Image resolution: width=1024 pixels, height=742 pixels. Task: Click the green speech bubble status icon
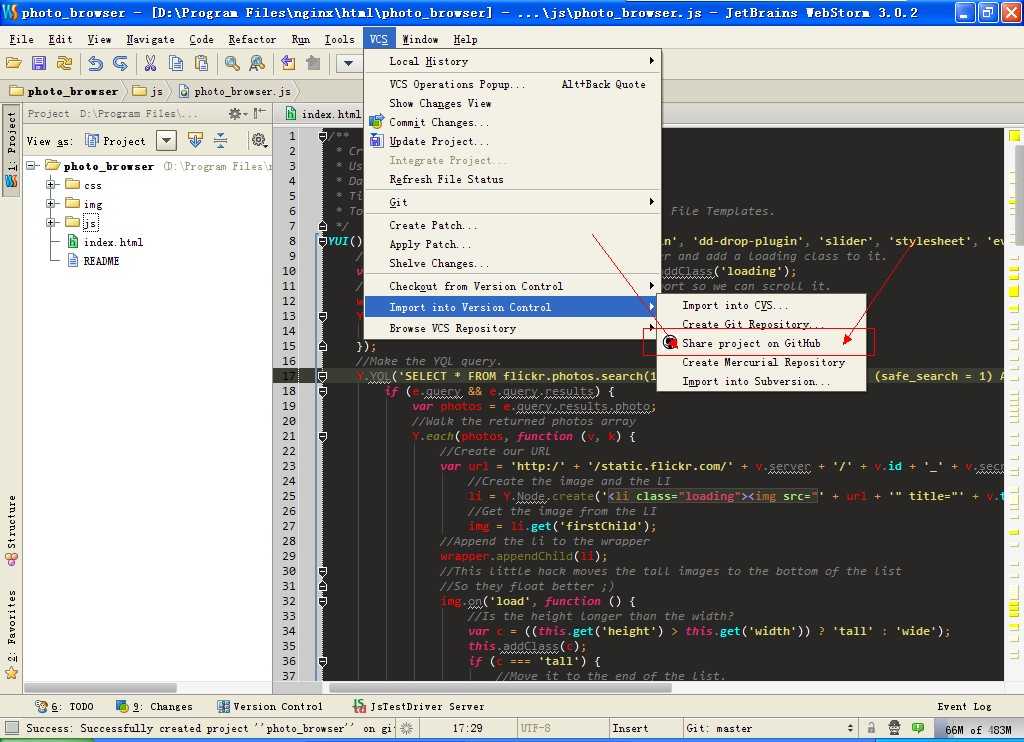(x=918, y=728)
